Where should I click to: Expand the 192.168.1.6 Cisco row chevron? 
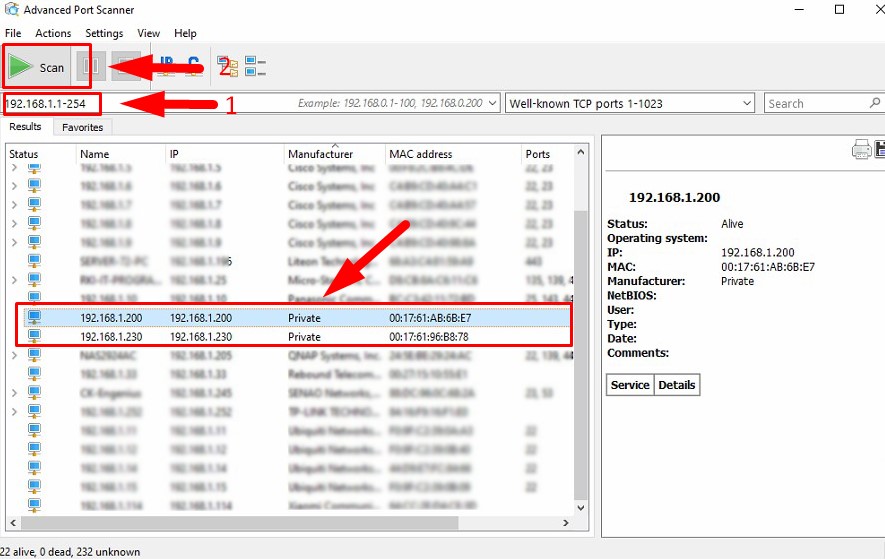[14, 186]
